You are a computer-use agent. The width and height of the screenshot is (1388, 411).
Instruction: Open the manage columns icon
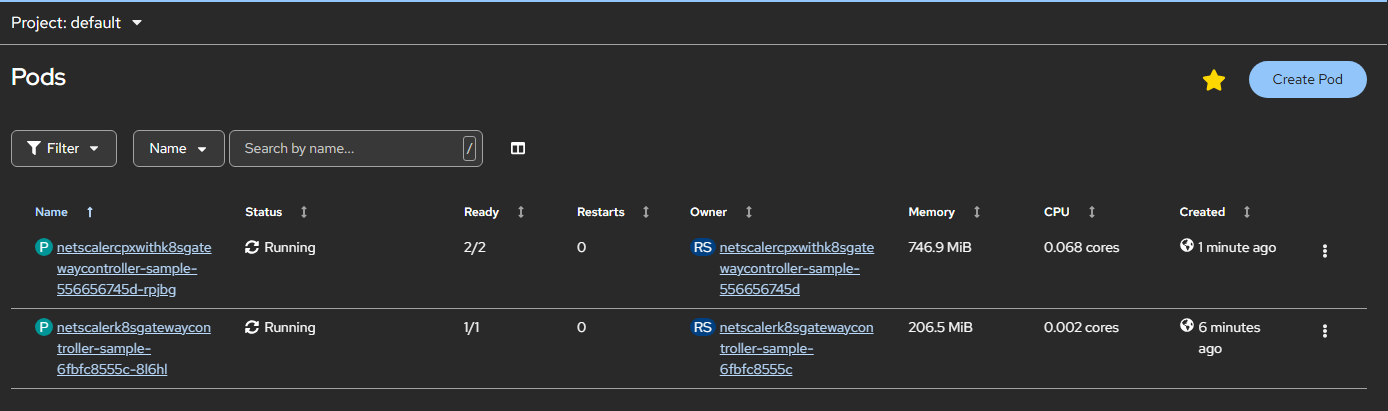pos(518,148)
